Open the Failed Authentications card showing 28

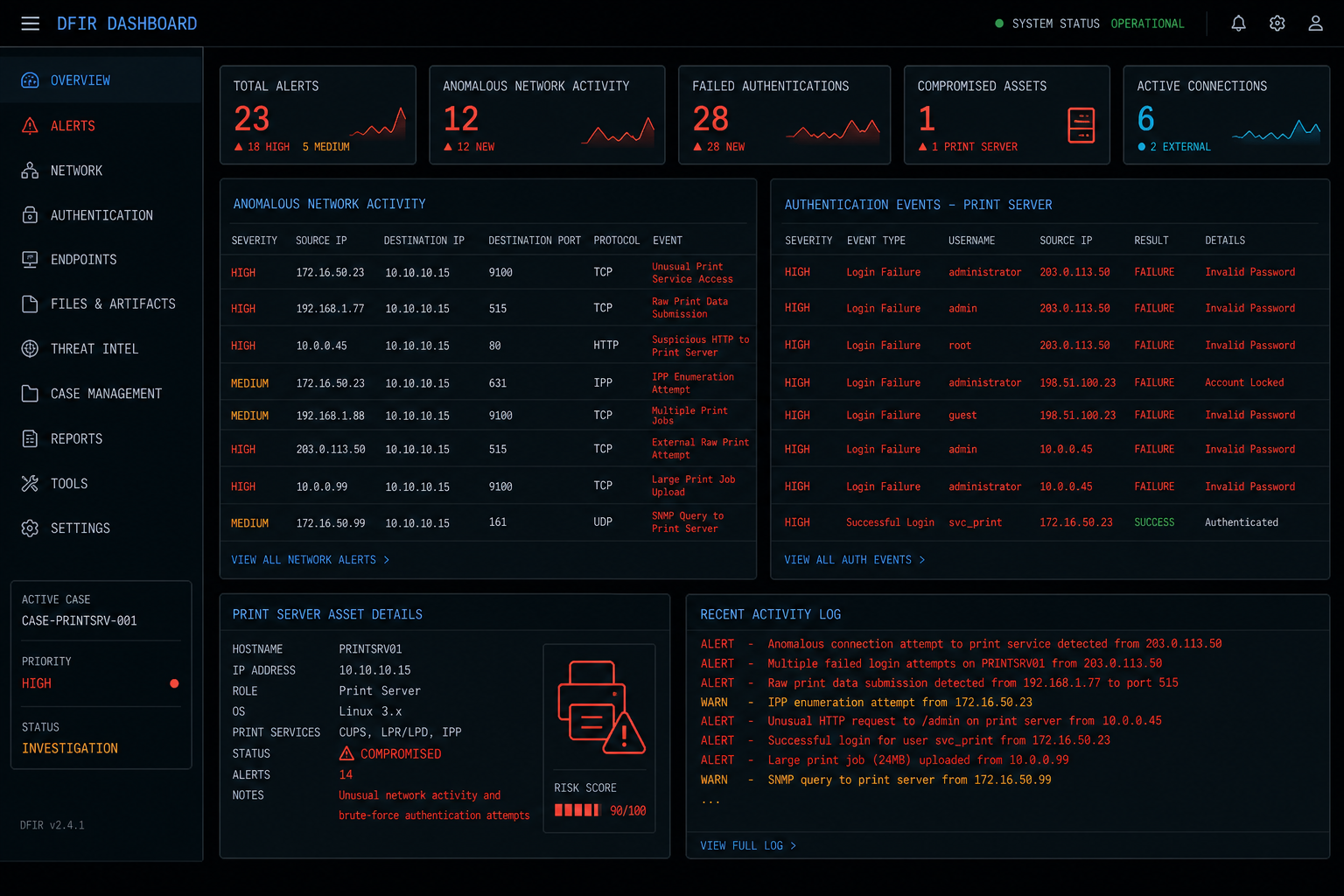tap(785, 115)
